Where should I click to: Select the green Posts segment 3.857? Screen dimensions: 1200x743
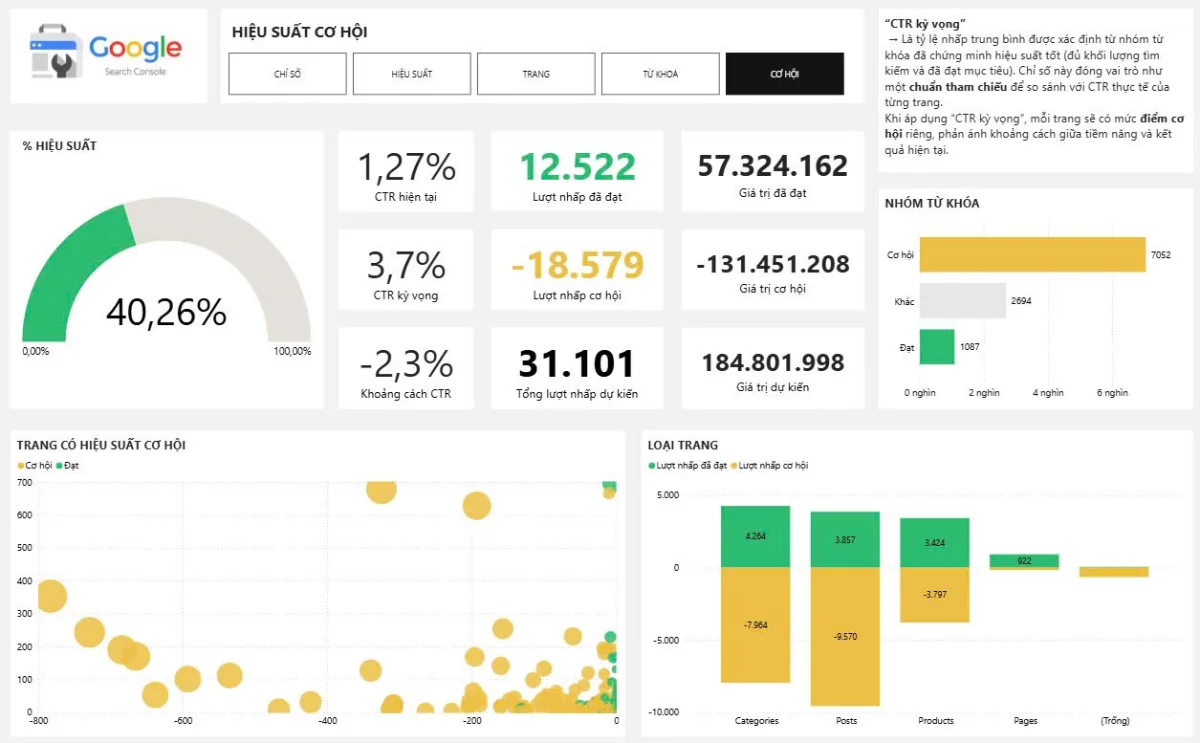point(845,540)
